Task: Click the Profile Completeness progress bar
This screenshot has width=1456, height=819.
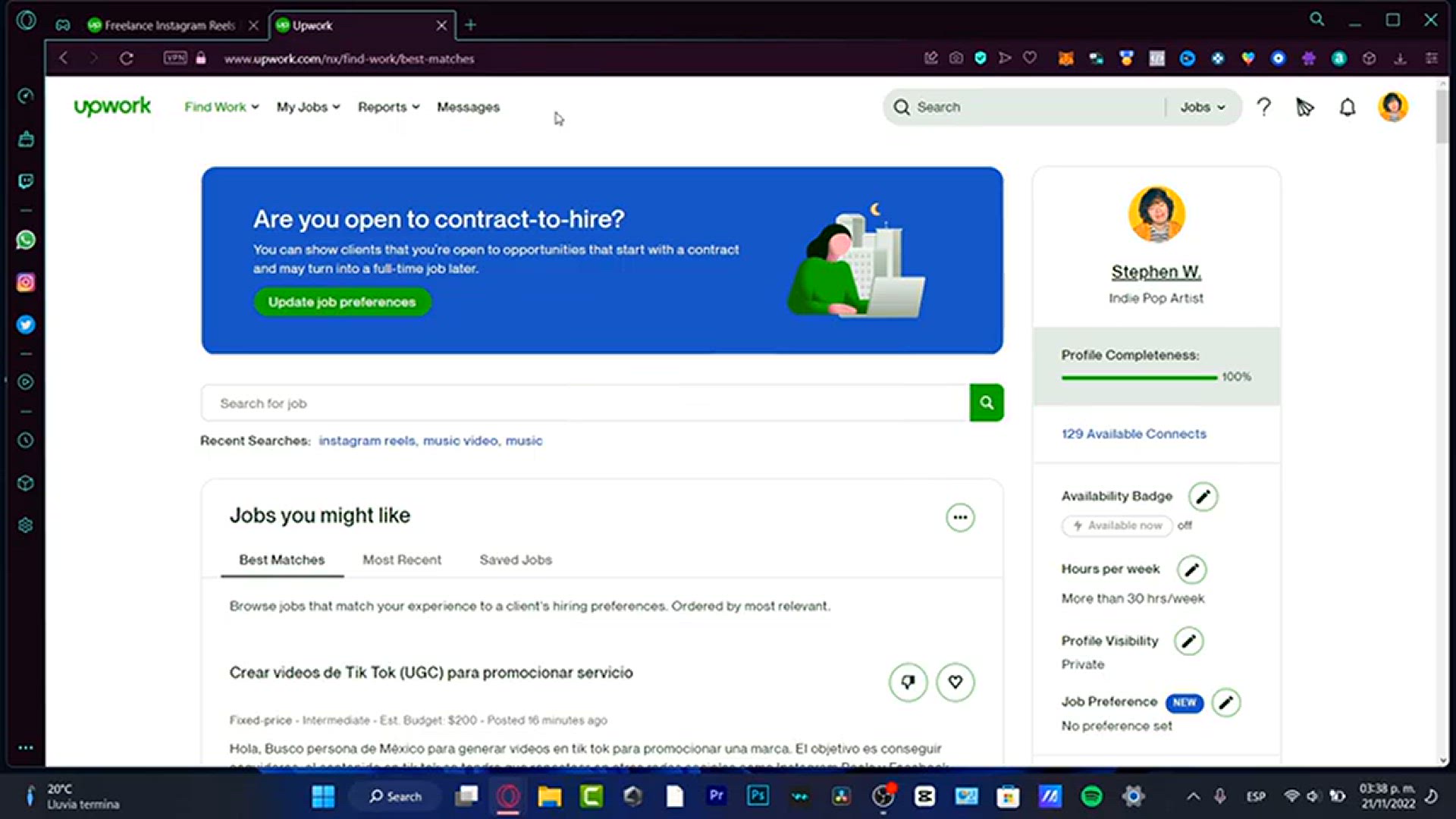Action: 1139,377
